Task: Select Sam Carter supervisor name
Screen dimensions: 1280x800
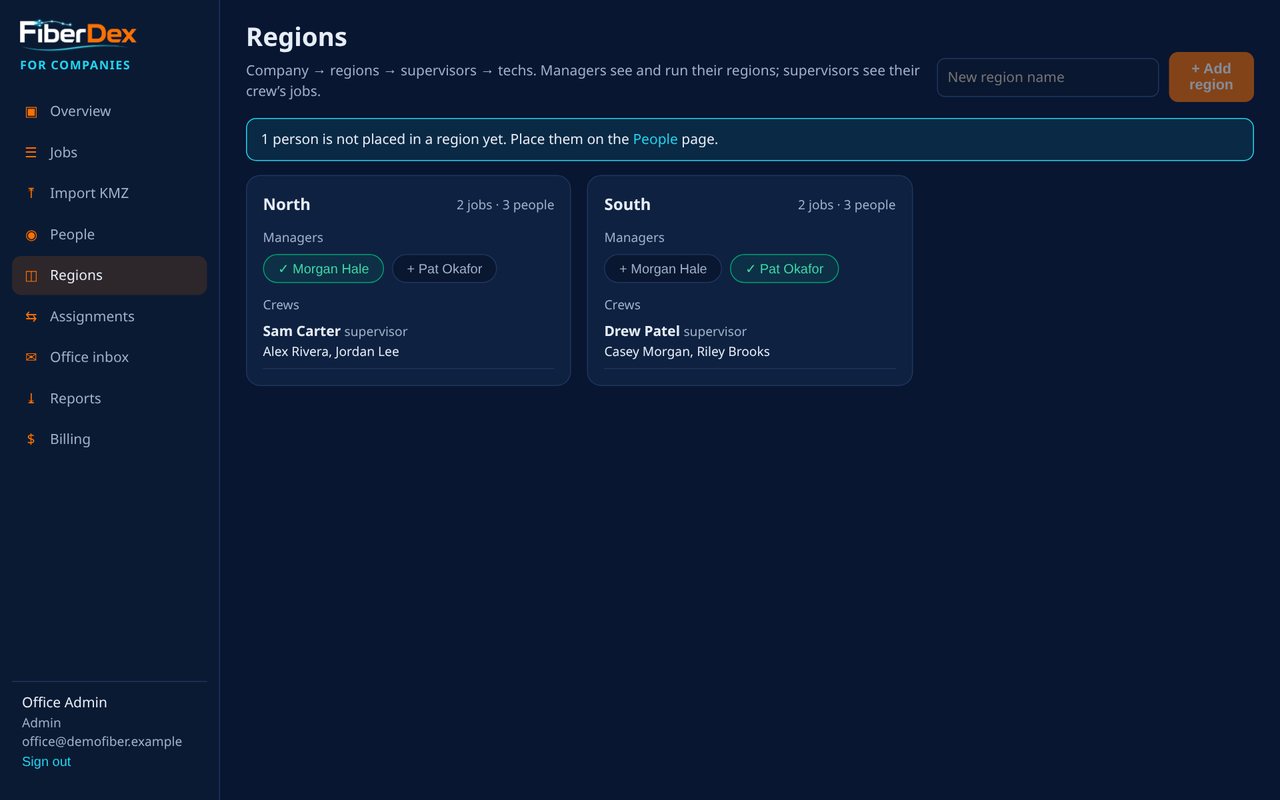Action: (x=302, y=331)
